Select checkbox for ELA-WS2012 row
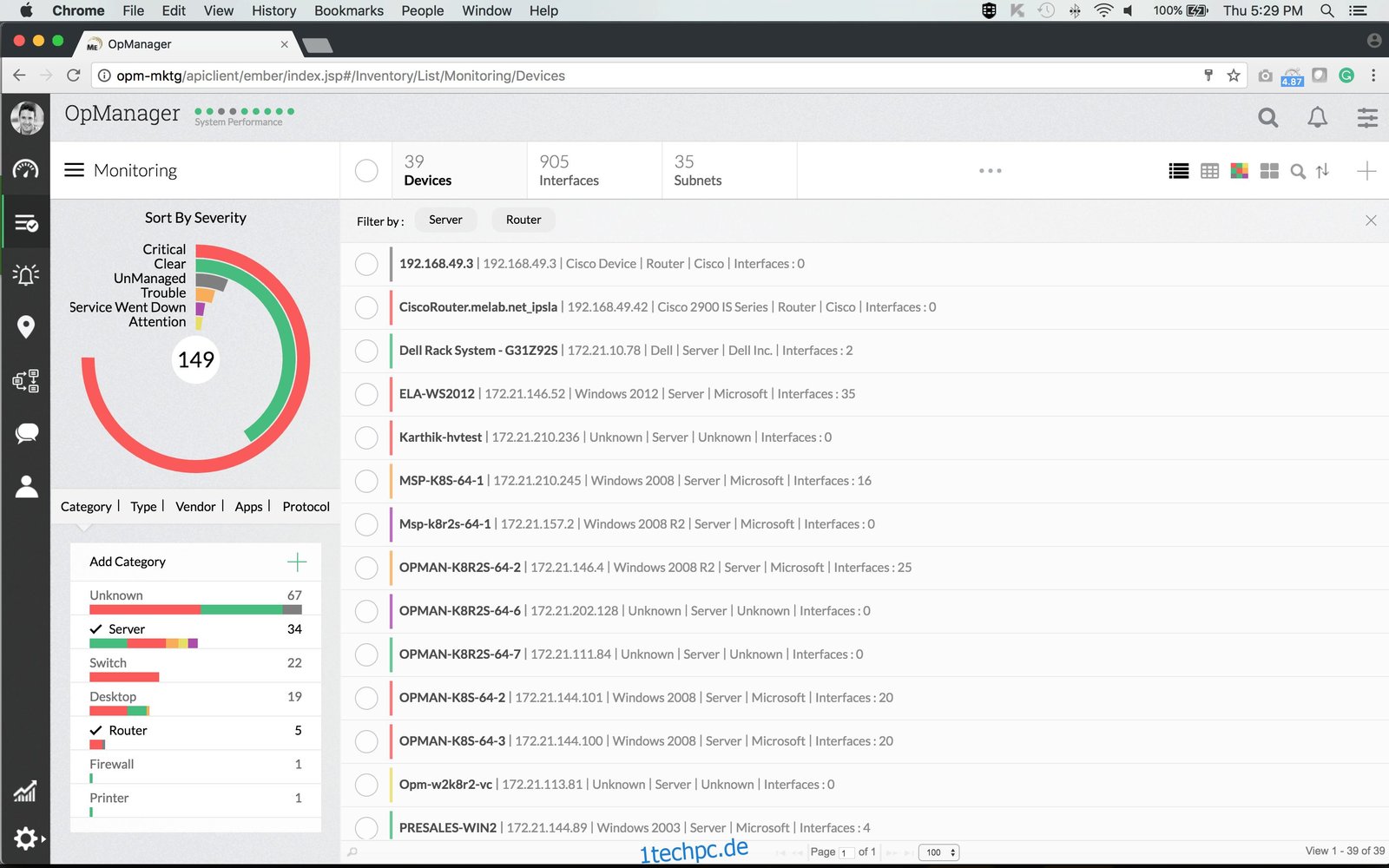This screenshot has height=868, width=1389. pos(366,394)
